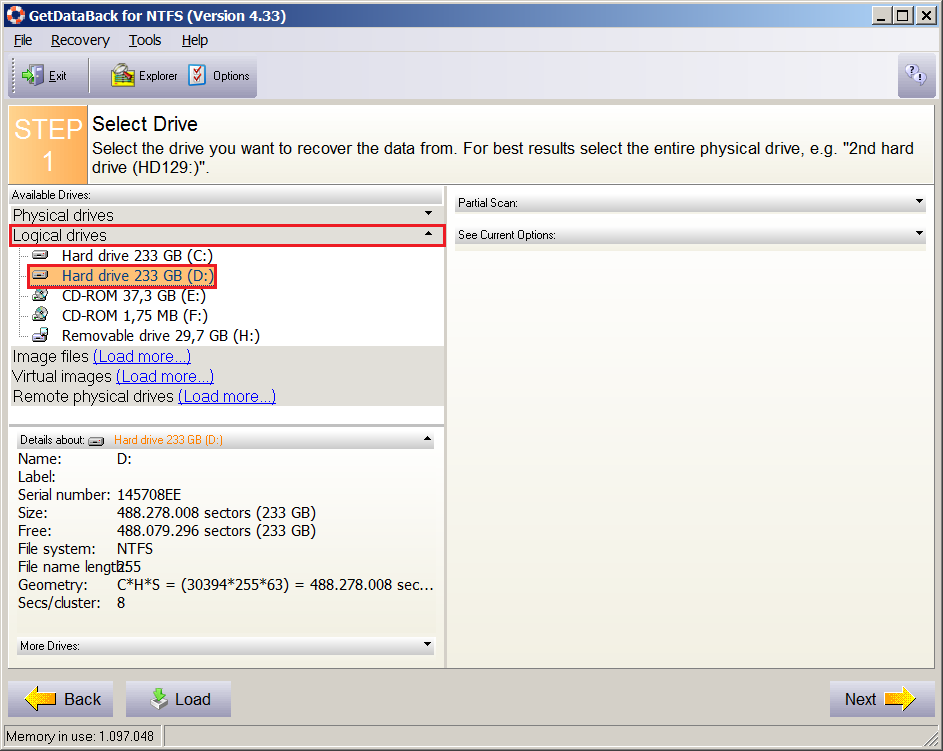Maximize the GetDataBack window
The height and width of the screenshot is (751, 943).
point(903,16)
